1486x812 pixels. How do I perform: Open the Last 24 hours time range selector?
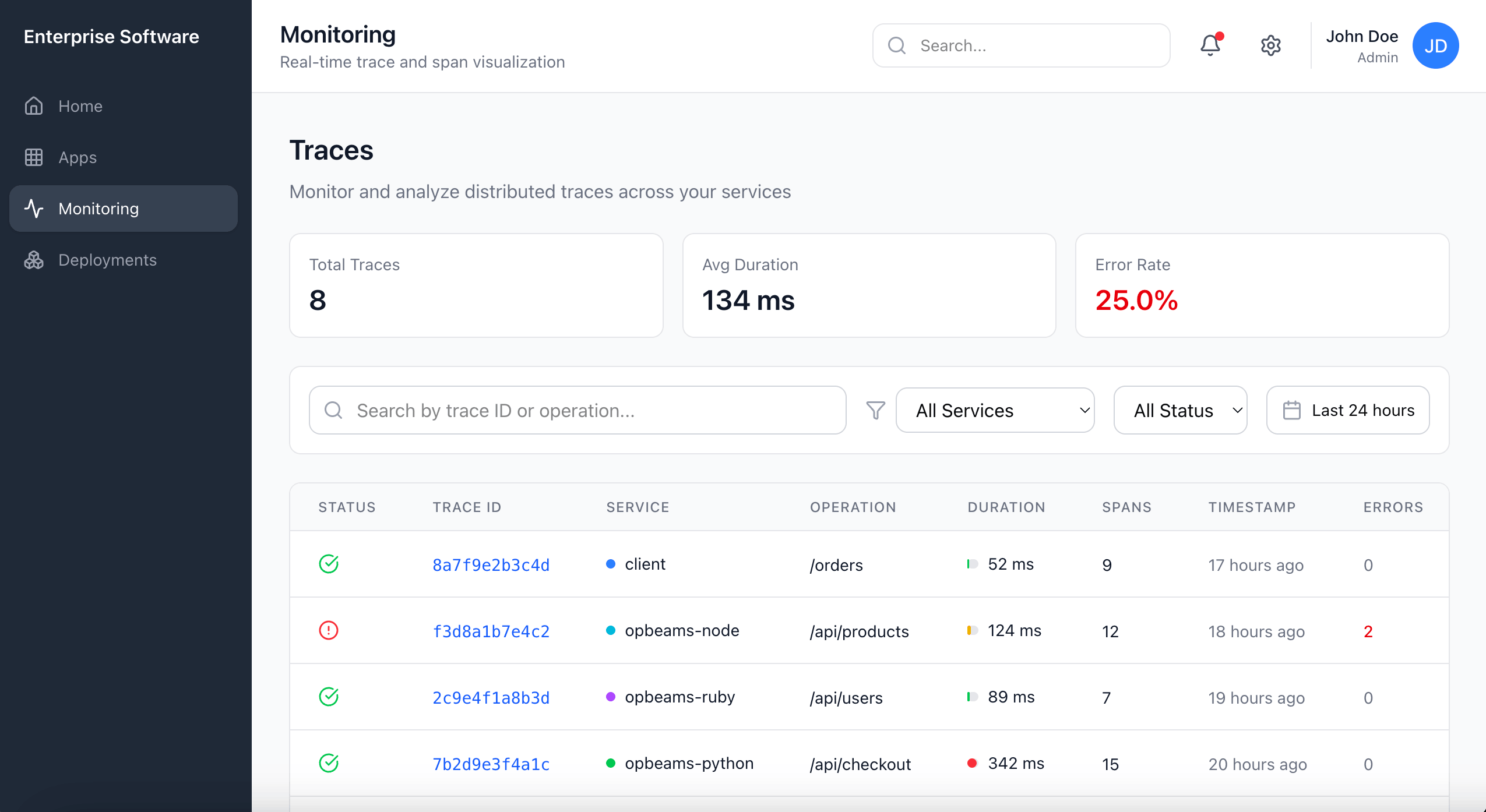point(1347,410)
